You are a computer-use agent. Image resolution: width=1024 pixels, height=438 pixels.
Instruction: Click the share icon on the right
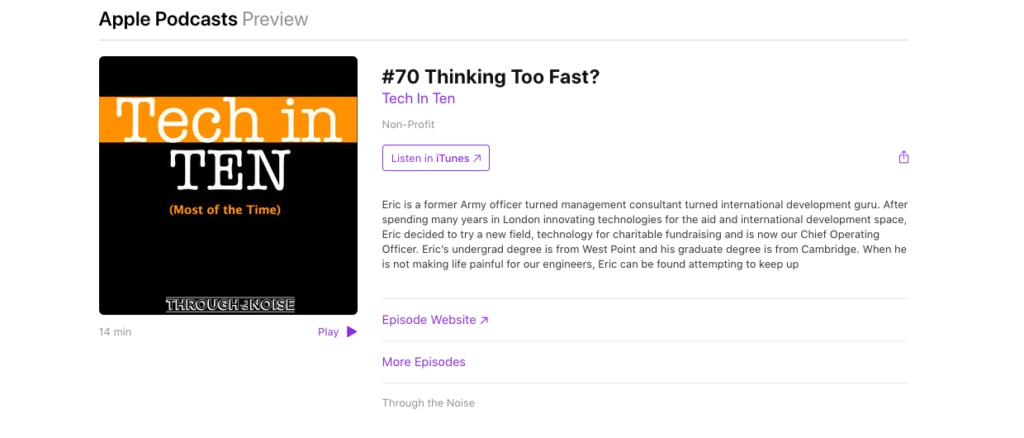click(903, 157)
